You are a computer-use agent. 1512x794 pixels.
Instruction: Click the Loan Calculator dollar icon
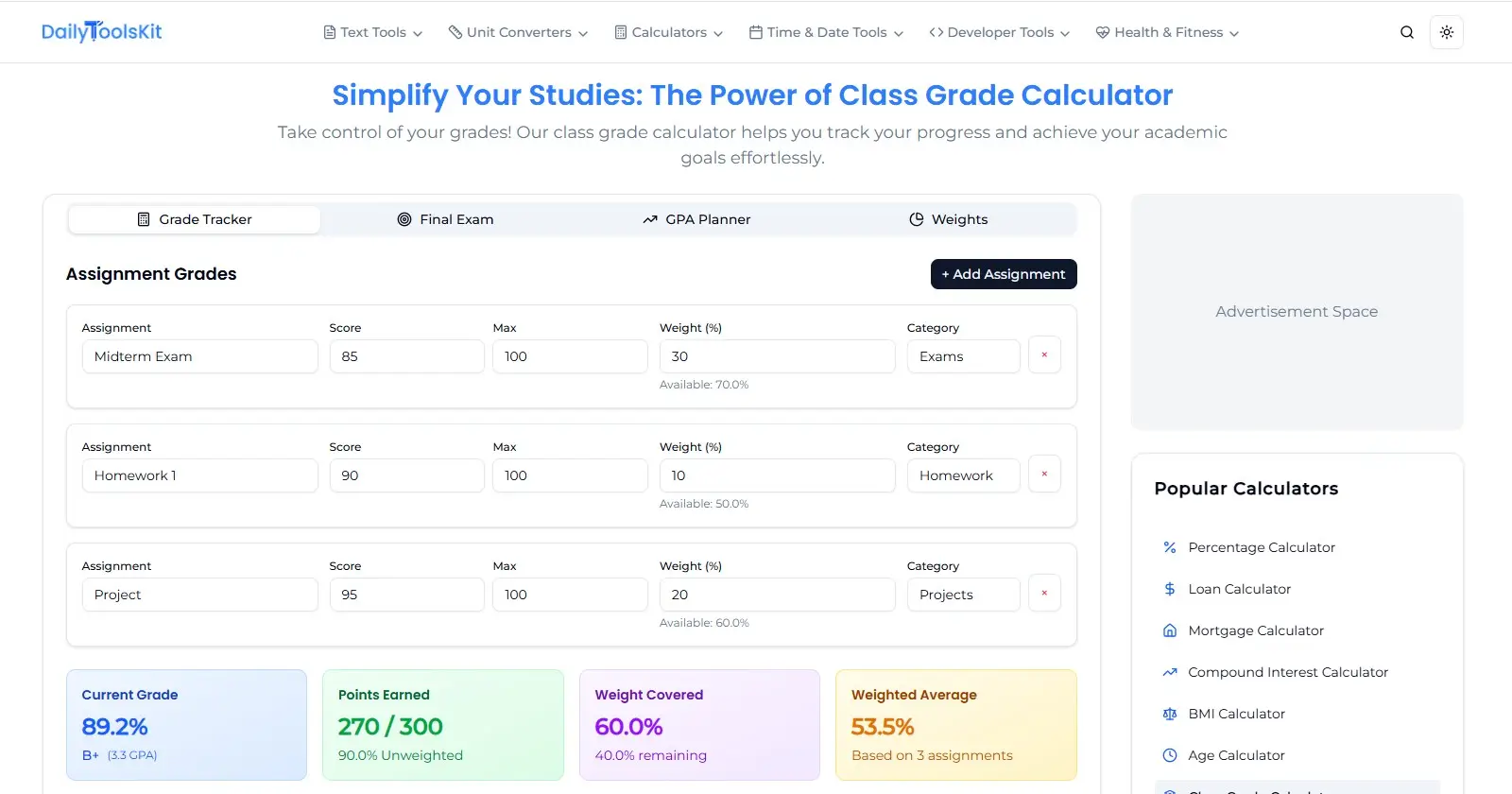click(x=1170, y=588)
